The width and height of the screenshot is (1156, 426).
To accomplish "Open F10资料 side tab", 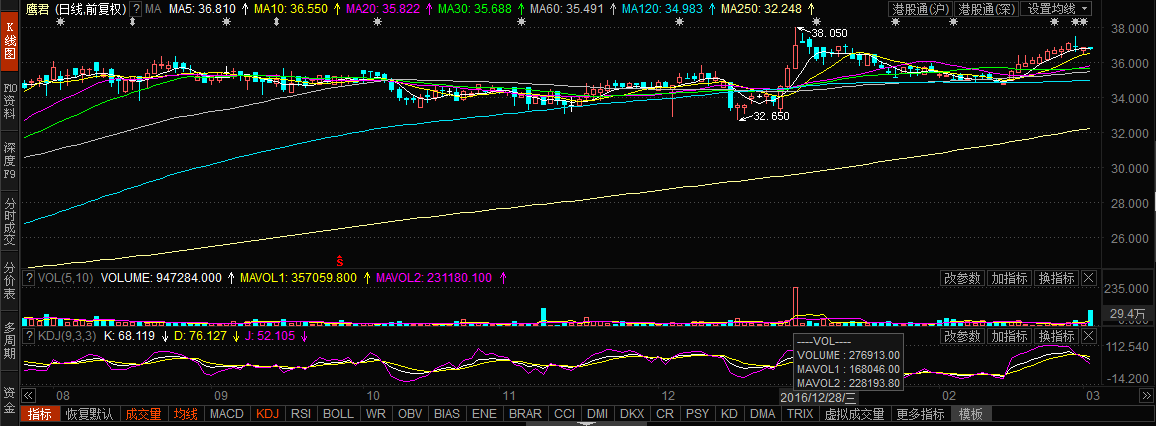I will click(x=10, y=100).
